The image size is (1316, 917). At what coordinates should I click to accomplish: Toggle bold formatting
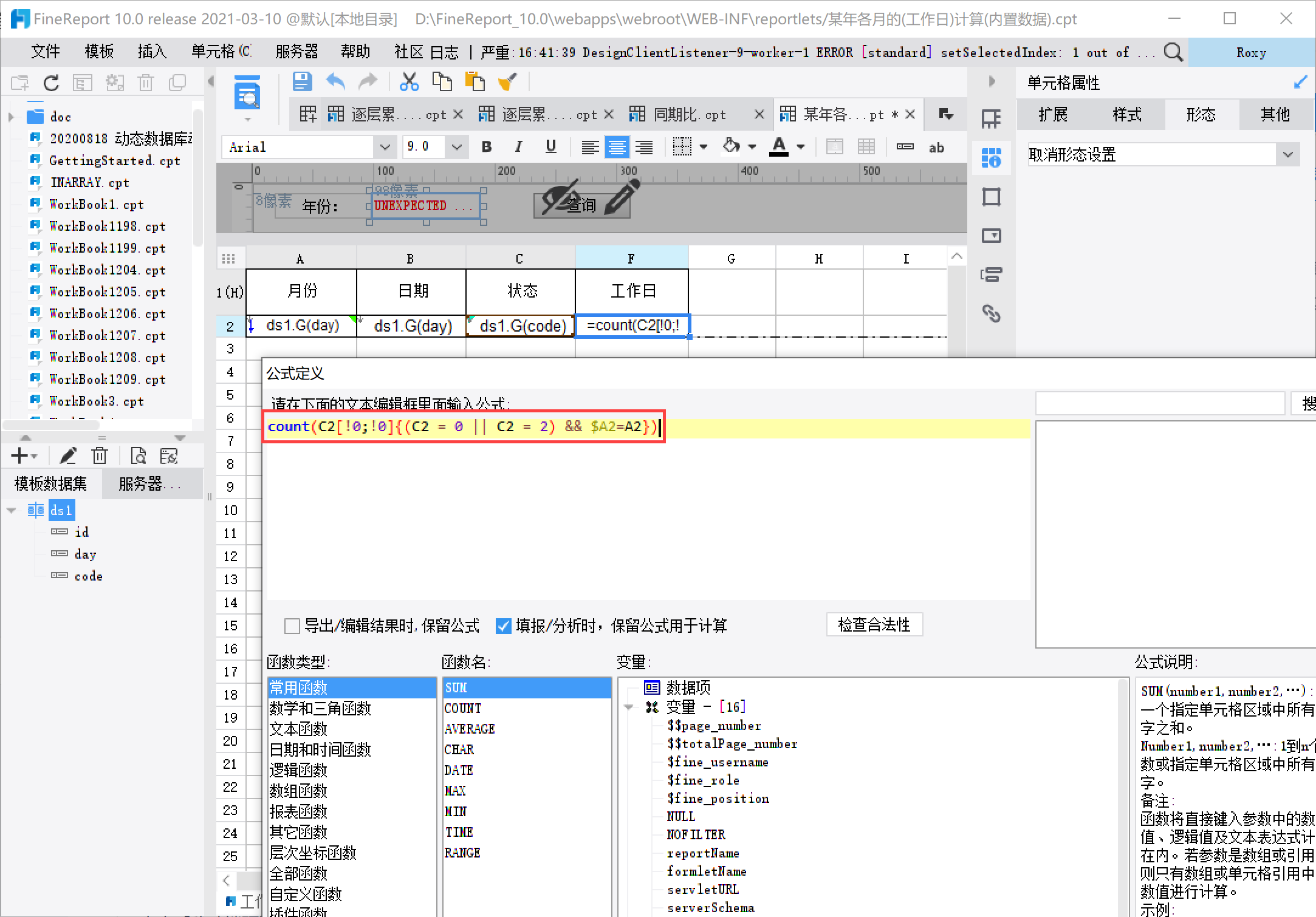click(x=486, y=147)
